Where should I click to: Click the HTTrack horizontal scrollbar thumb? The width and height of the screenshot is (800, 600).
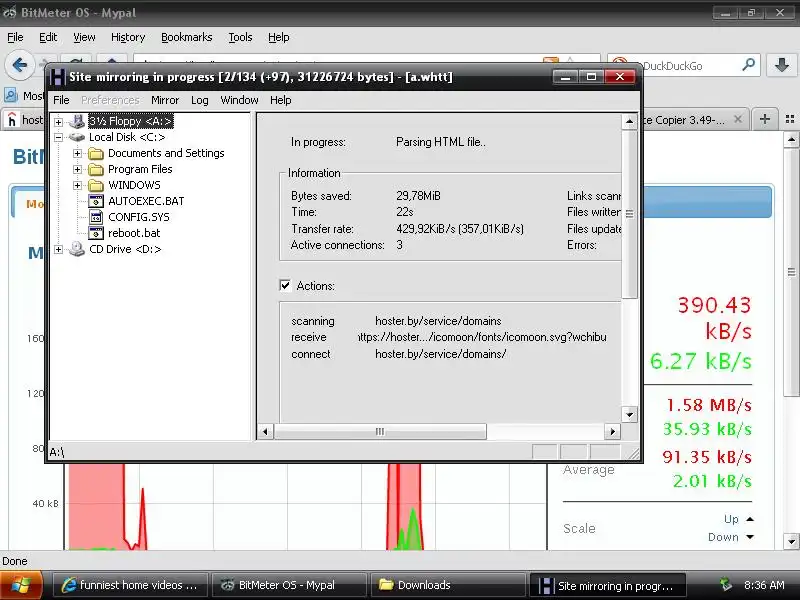(x=380, y=432)
